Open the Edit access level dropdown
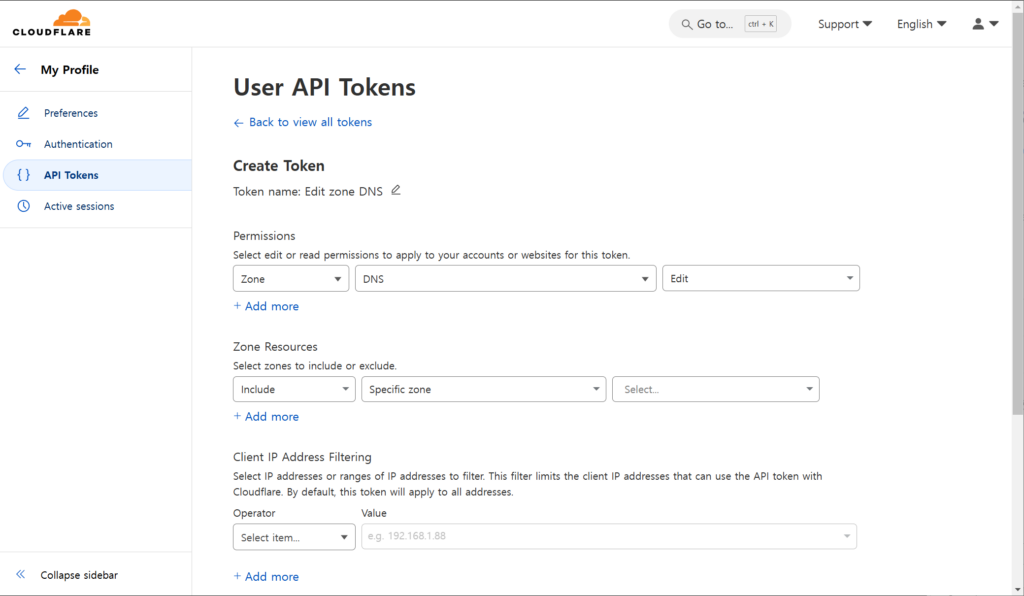The height and width of the screenshot is (596, 1024). pyautogui.click(x=760, y=279)
